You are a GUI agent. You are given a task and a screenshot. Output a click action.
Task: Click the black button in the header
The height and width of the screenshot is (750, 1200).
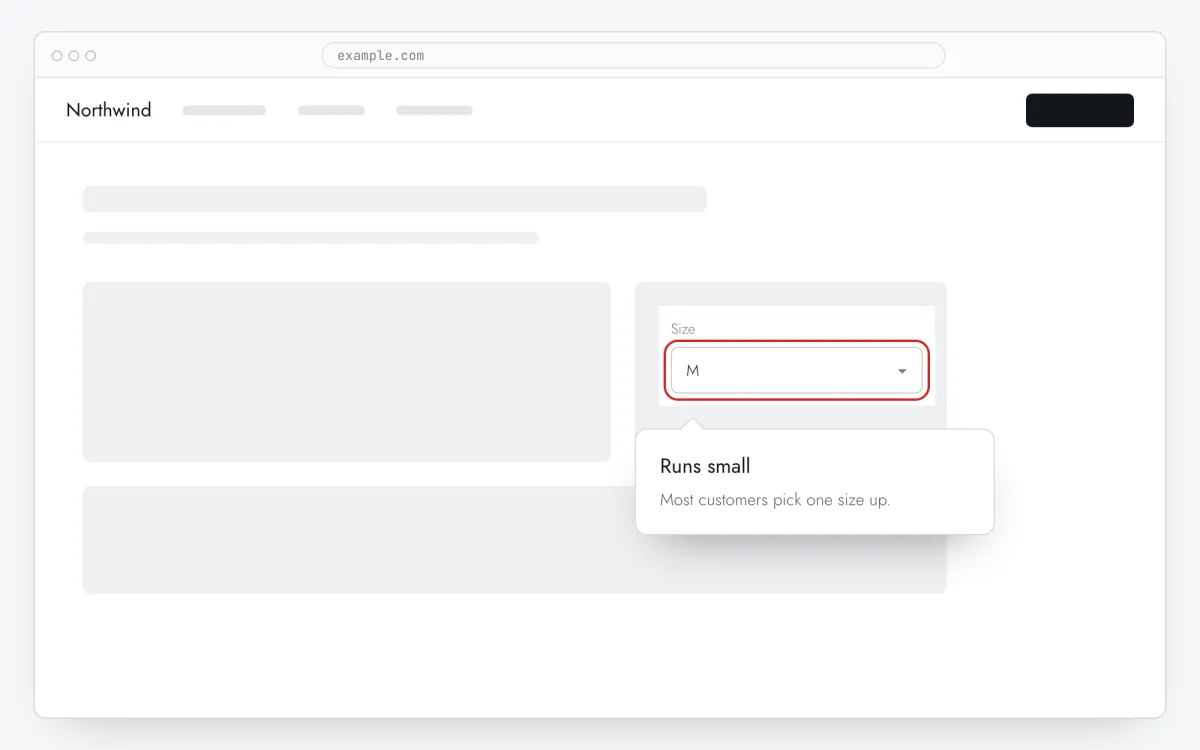point(1079,110)
